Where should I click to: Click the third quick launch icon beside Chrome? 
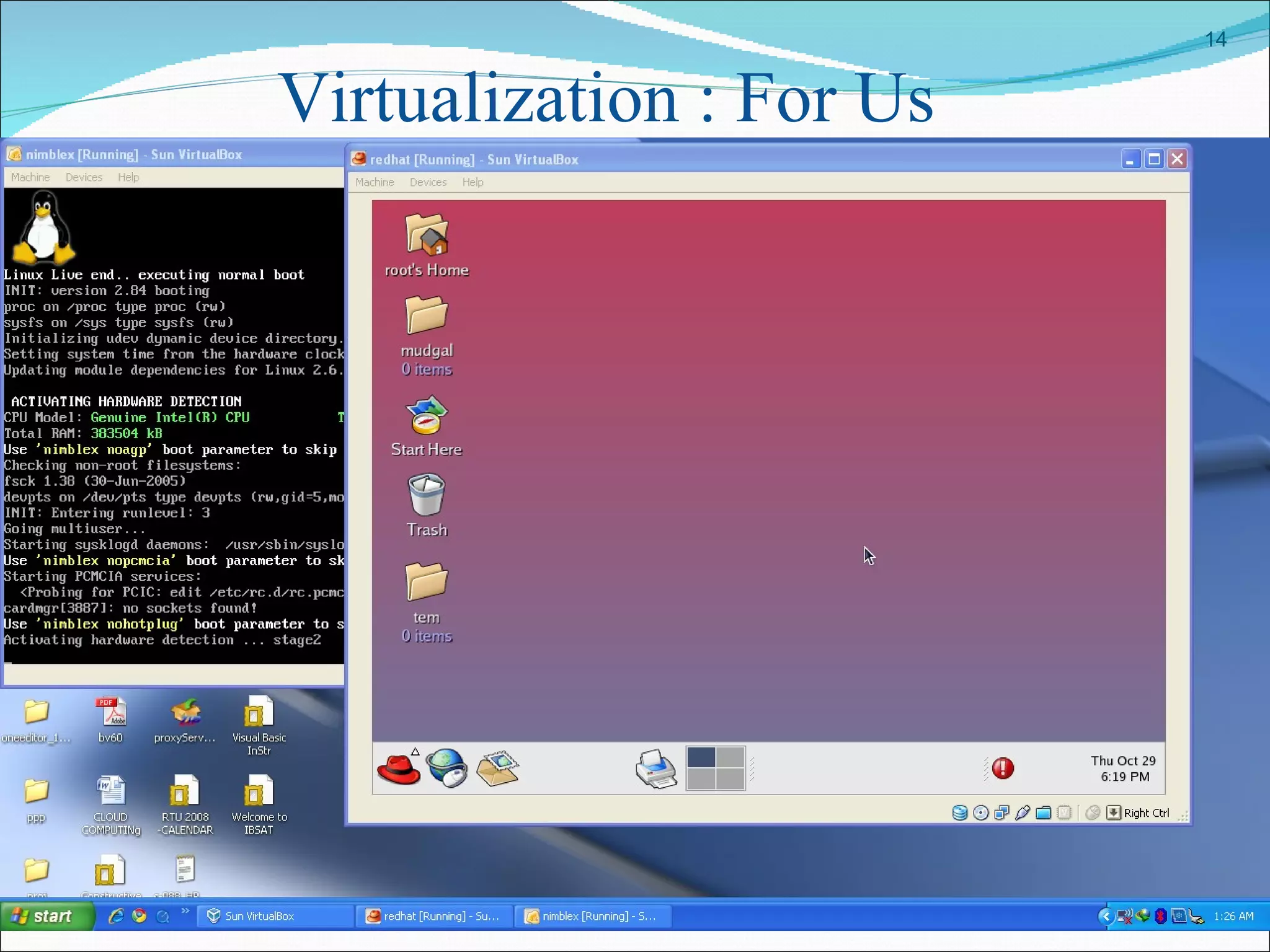coord(162,916)
